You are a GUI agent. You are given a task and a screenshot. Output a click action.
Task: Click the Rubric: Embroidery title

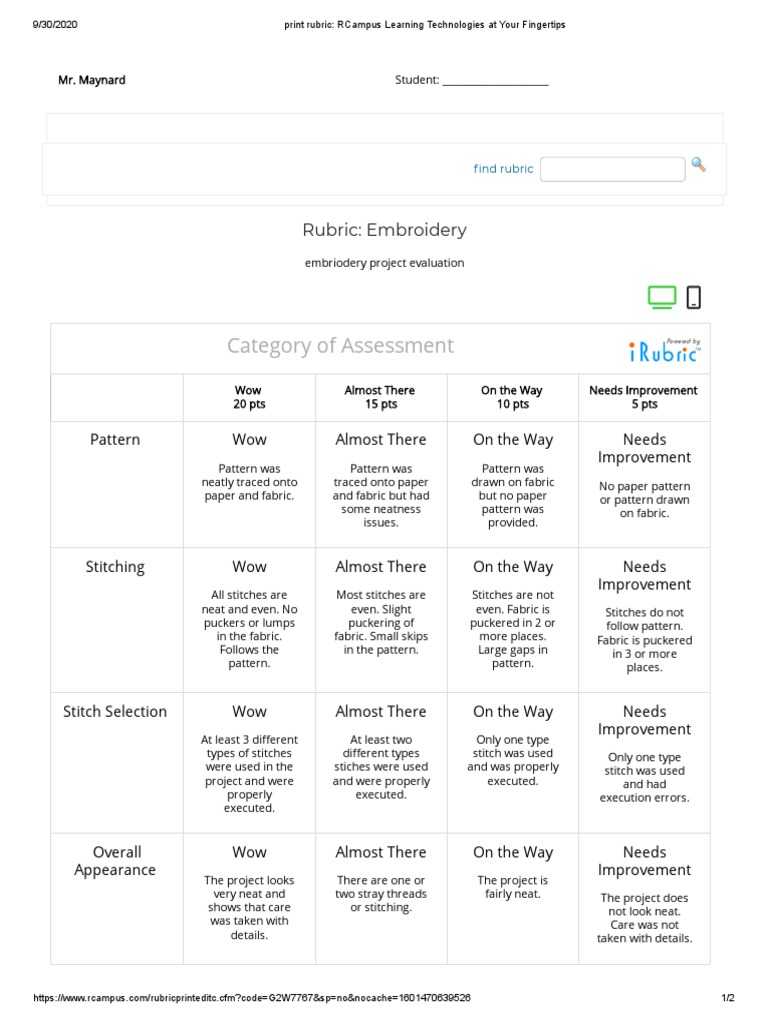click(385, 230)
